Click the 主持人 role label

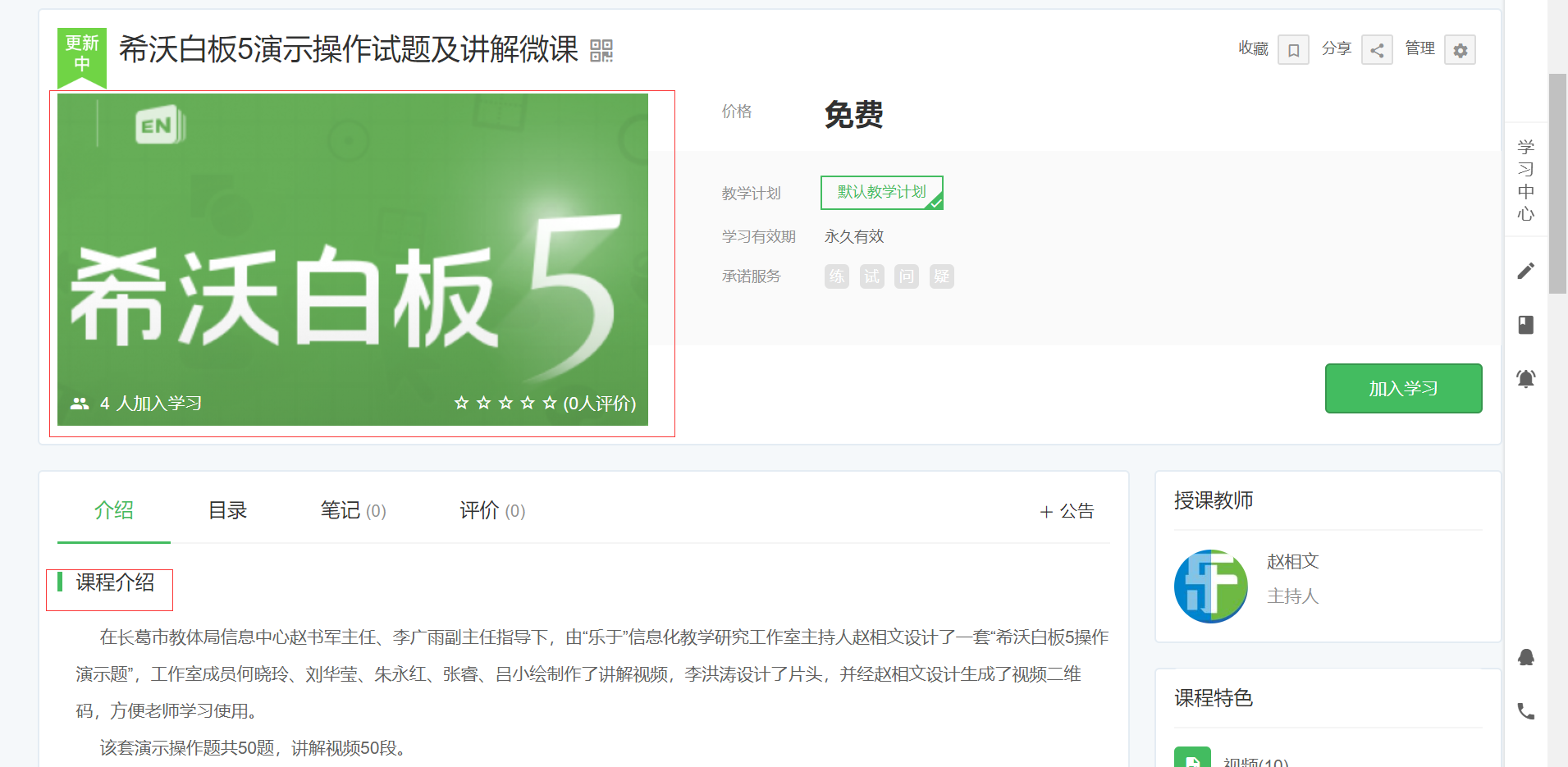coord(1293,596)
